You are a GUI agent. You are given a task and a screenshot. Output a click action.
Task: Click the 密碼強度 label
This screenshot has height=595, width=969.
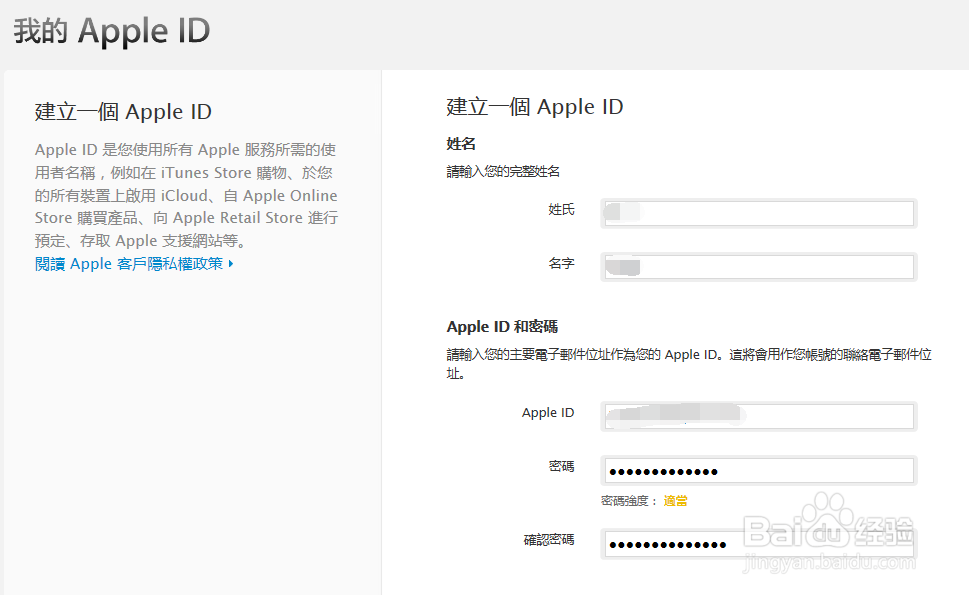[x=625, y=500]
